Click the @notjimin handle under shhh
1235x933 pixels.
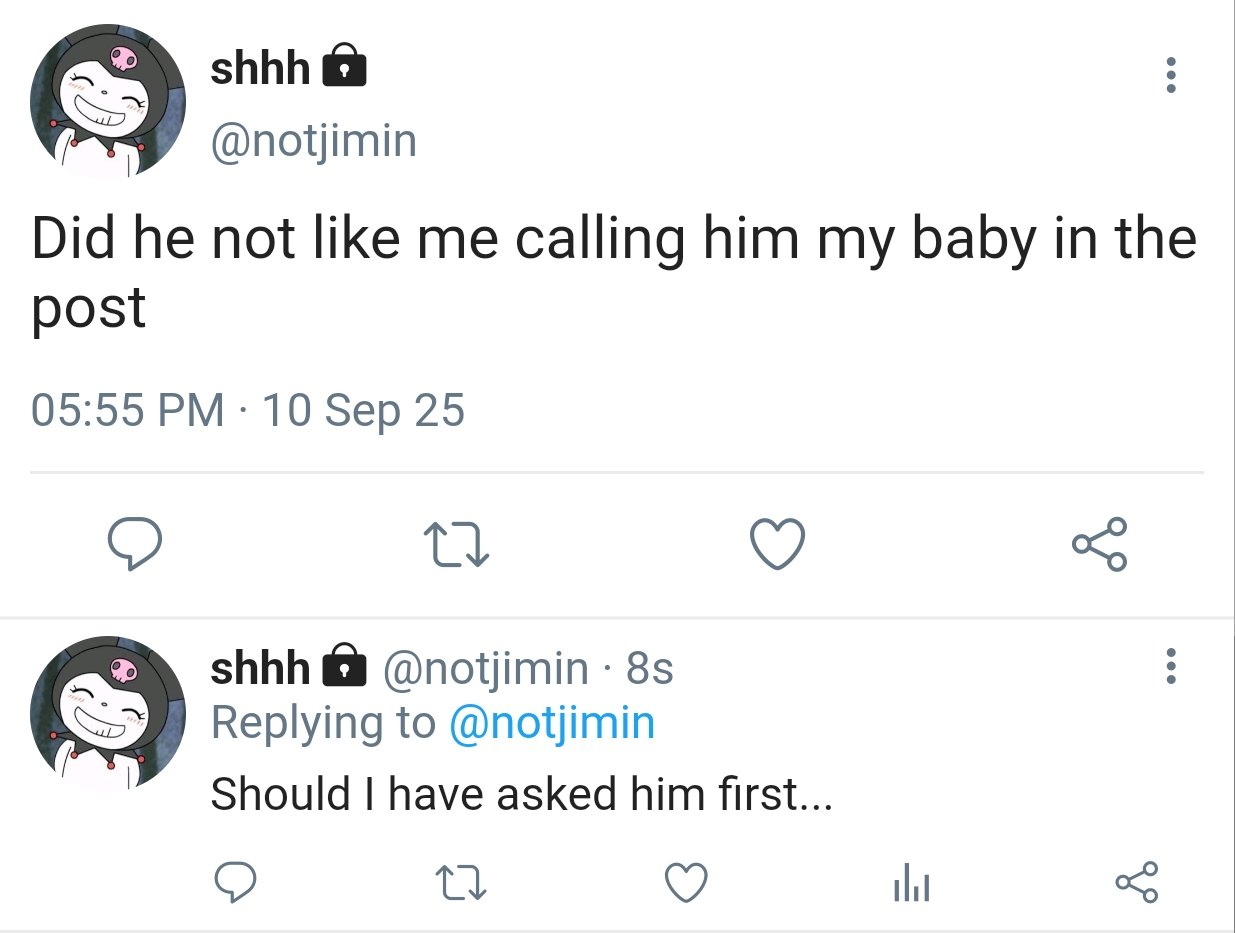[x=313, y=141]
